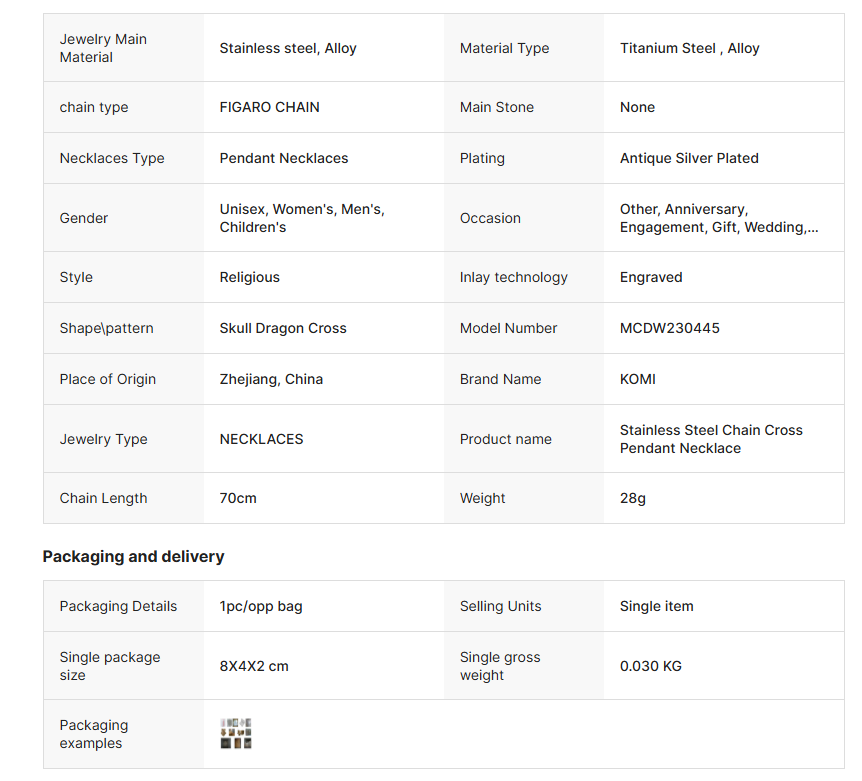Click the Stainless Steel Chain Cross Pendant Necklace name
The width and height of the screenshot is (862, 781).
click(x=711, y=439)
